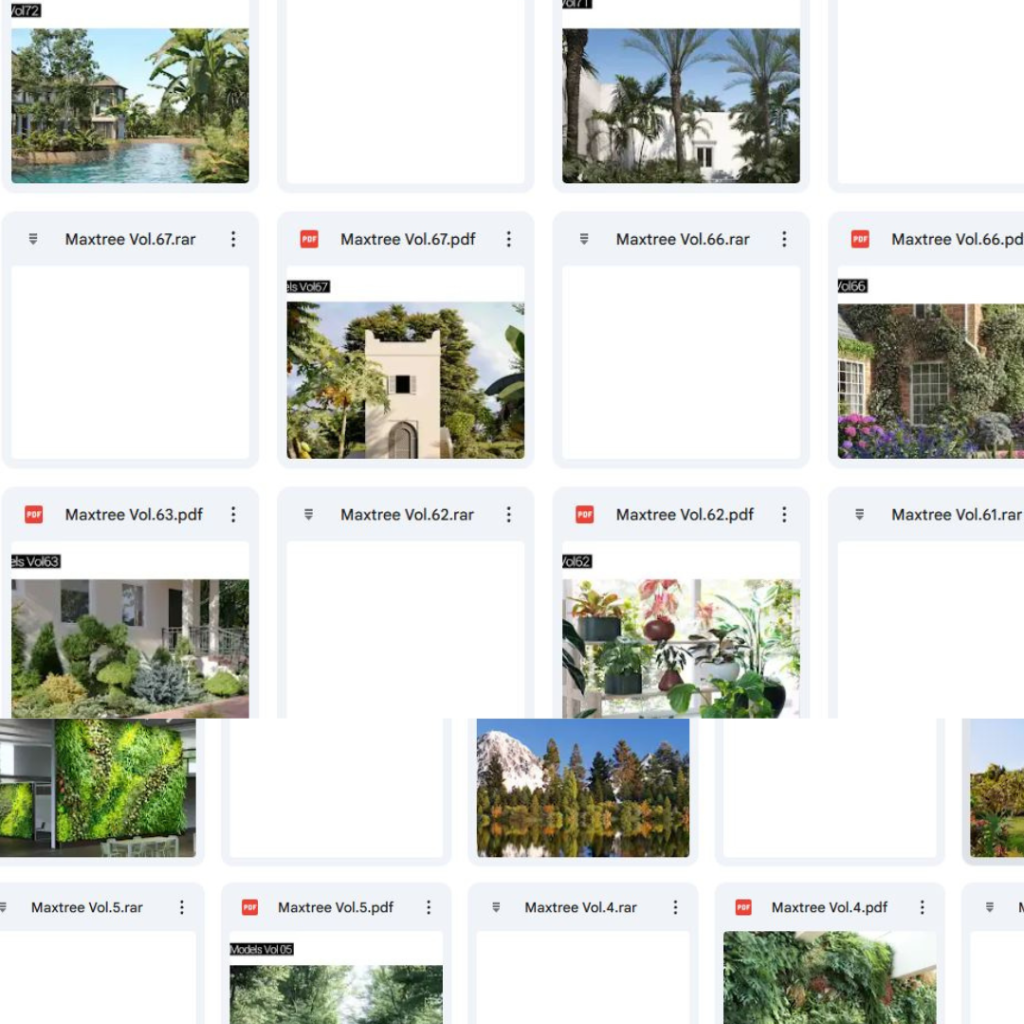
Task: Open the mountain lake forest preview thumbnail
Action: coord(583,788)
